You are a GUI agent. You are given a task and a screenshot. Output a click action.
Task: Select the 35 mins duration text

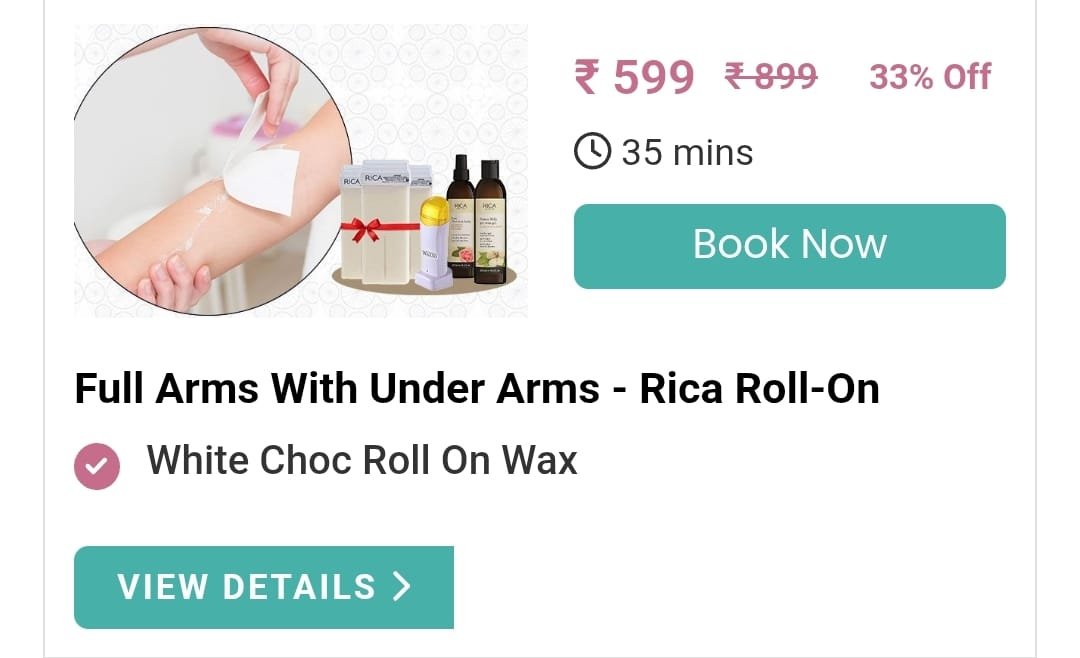[687, 152]
